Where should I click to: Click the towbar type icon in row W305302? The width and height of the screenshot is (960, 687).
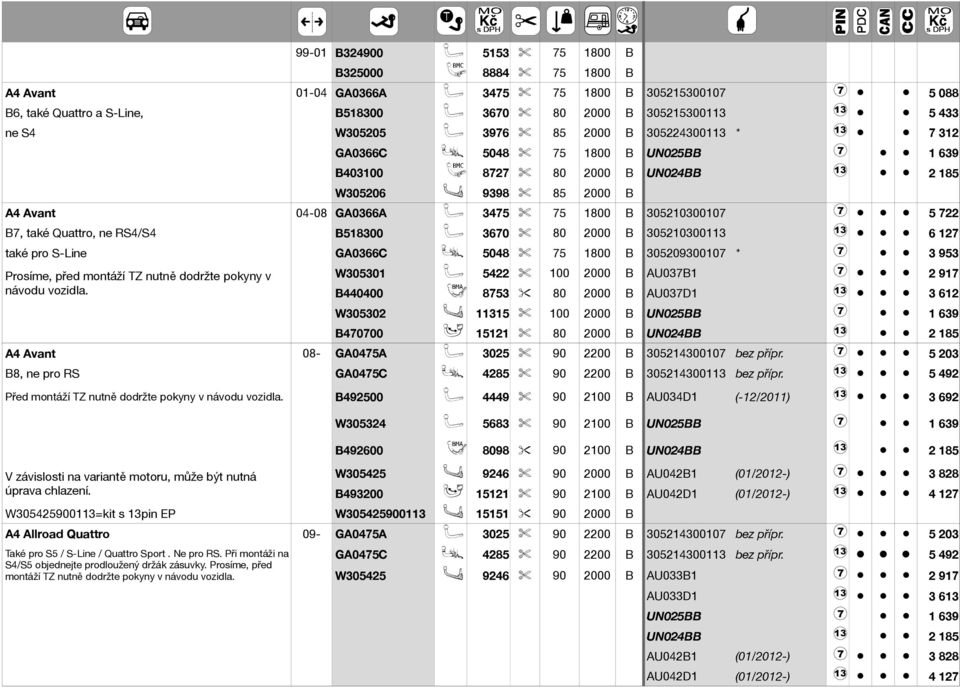453,312
